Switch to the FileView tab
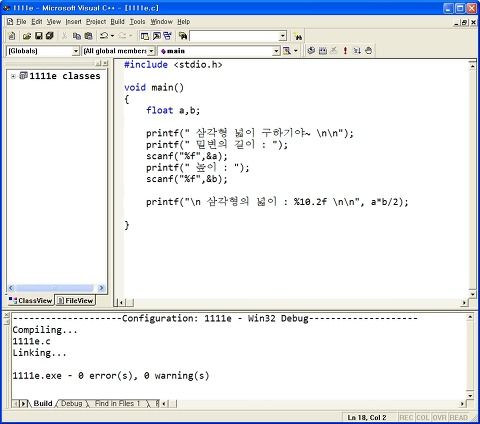Viewport: 480px width, 424px height. pyautogui.click(x=75, y=300)
